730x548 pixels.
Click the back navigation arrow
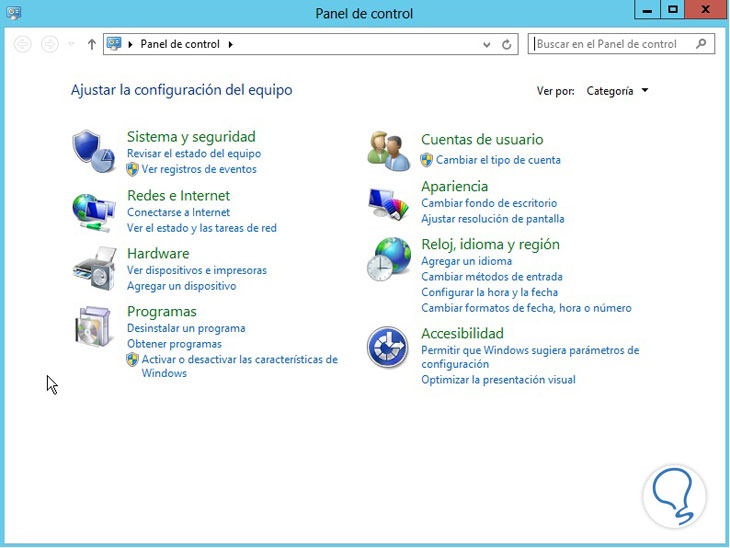click(x=22, y=44)
